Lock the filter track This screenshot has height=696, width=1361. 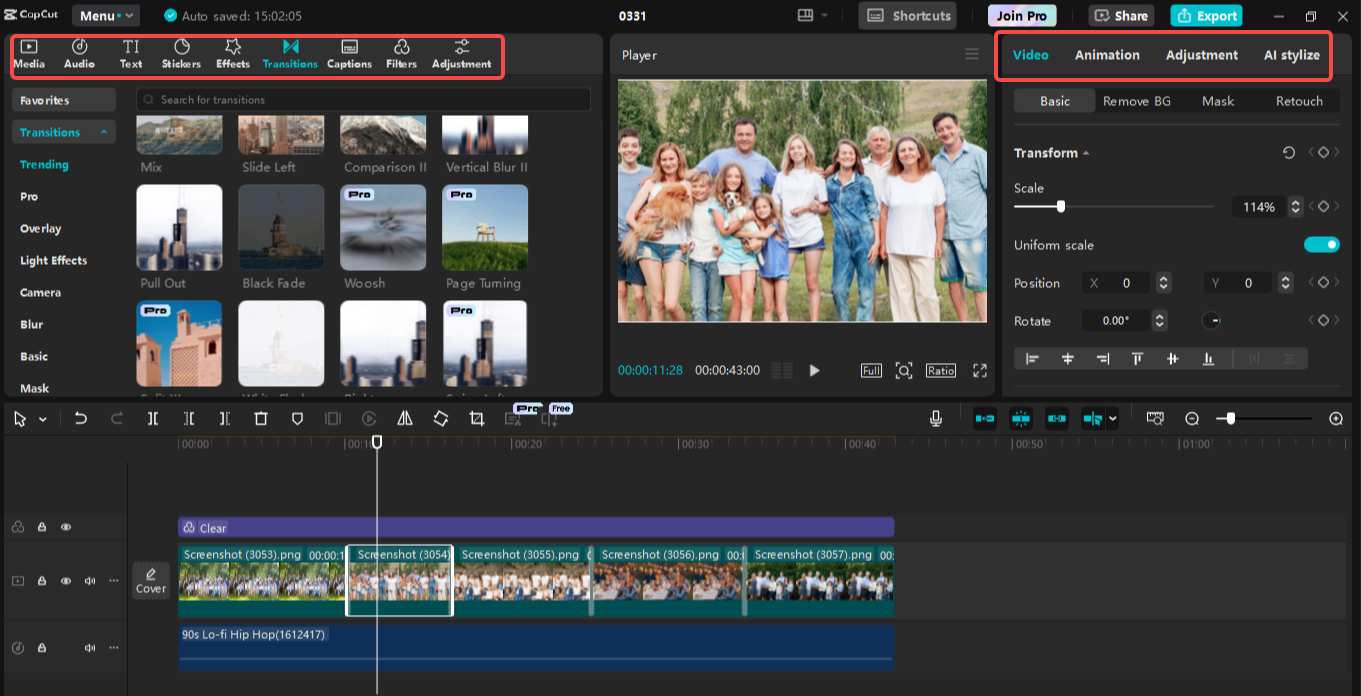[42, 527]
